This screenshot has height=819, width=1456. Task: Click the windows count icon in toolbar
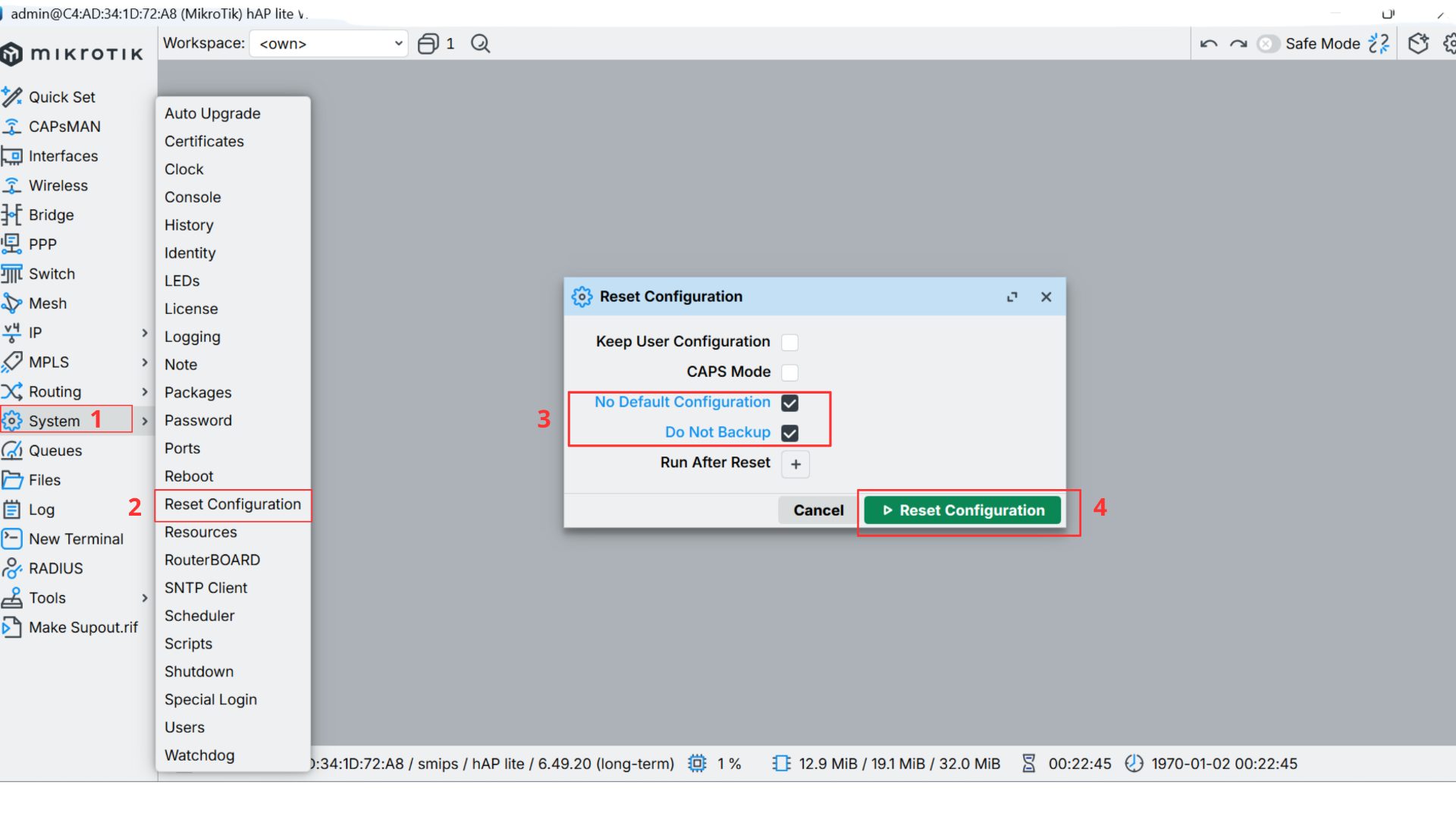(x=428, y=44)
